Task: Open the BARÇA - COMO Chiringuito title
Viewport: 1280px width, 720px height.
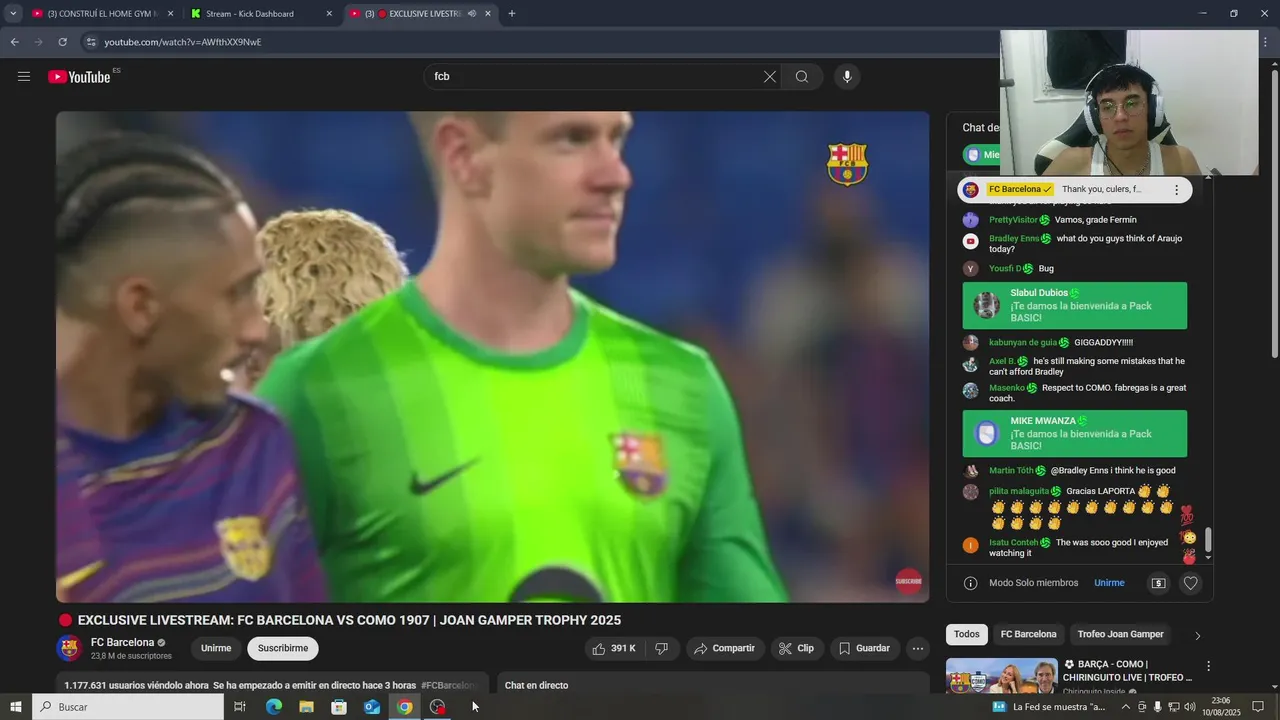Action: coord(1128,671)
